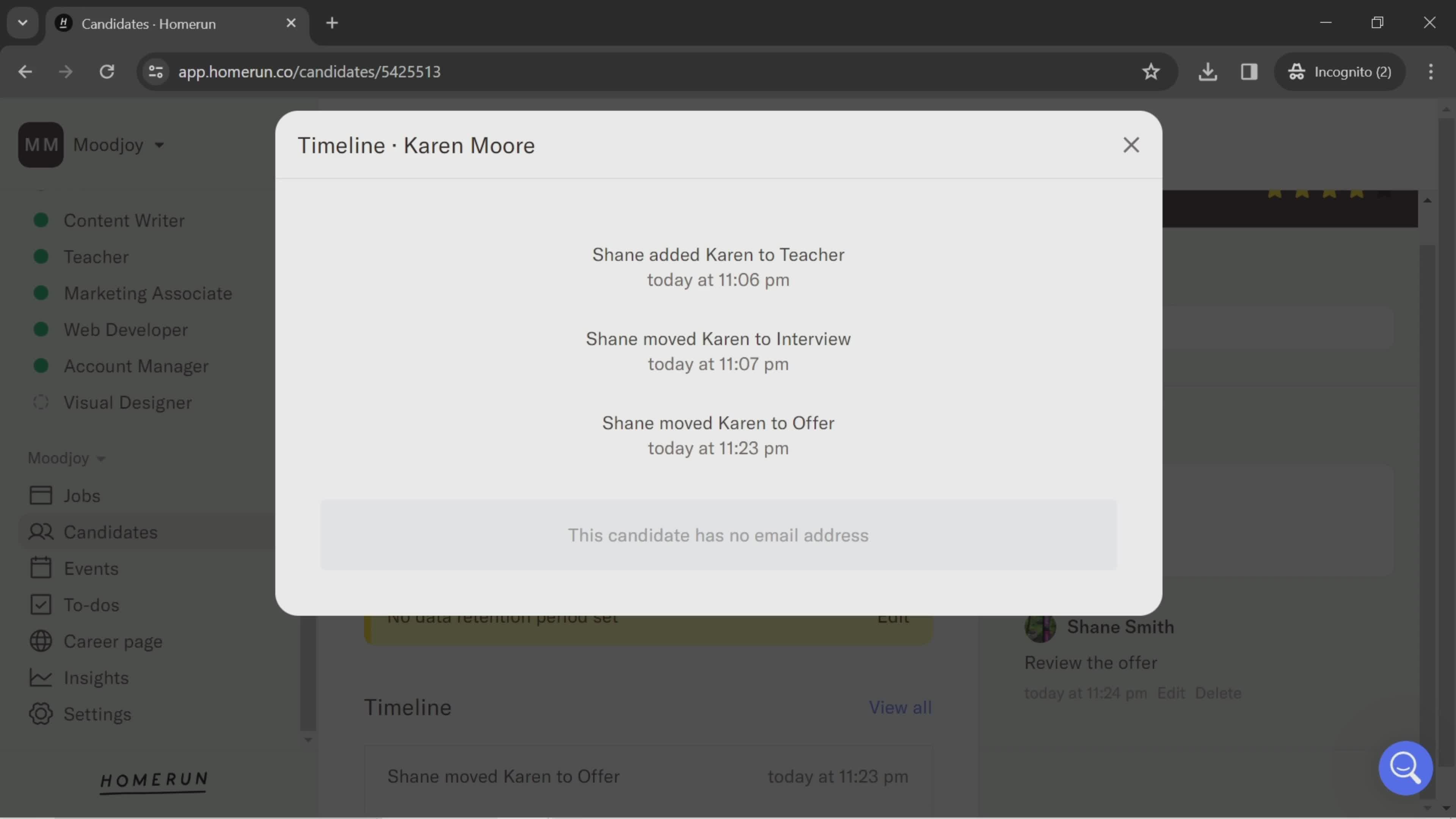
Task: Open the support chat bubble
Action: [1405, 767]
